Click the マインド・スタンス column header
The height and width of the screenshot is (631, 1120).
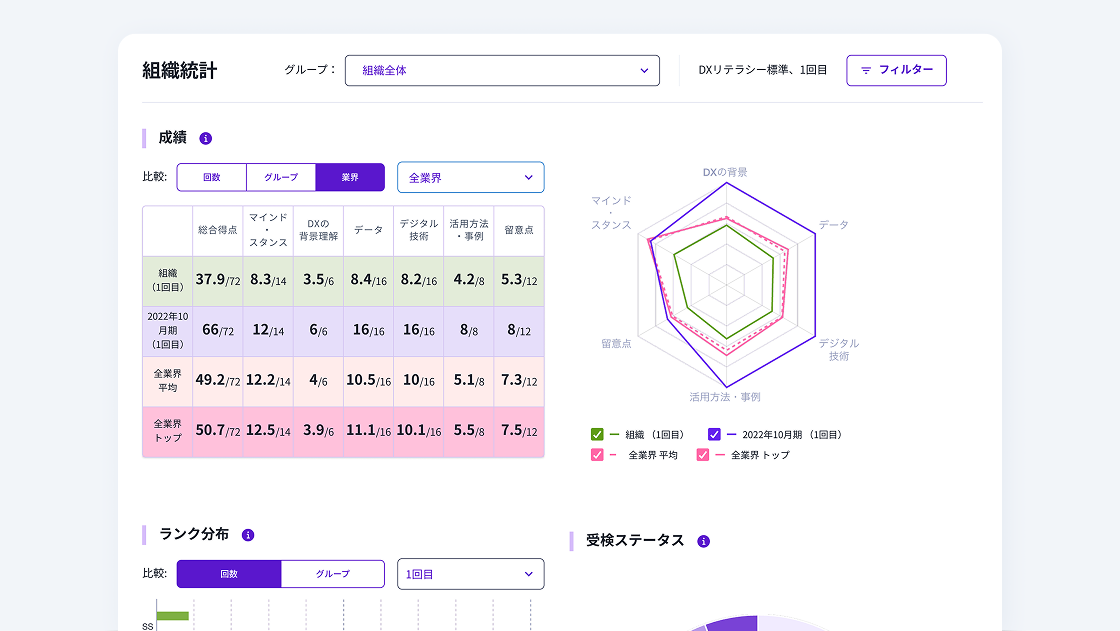click(x=268, y=230)
